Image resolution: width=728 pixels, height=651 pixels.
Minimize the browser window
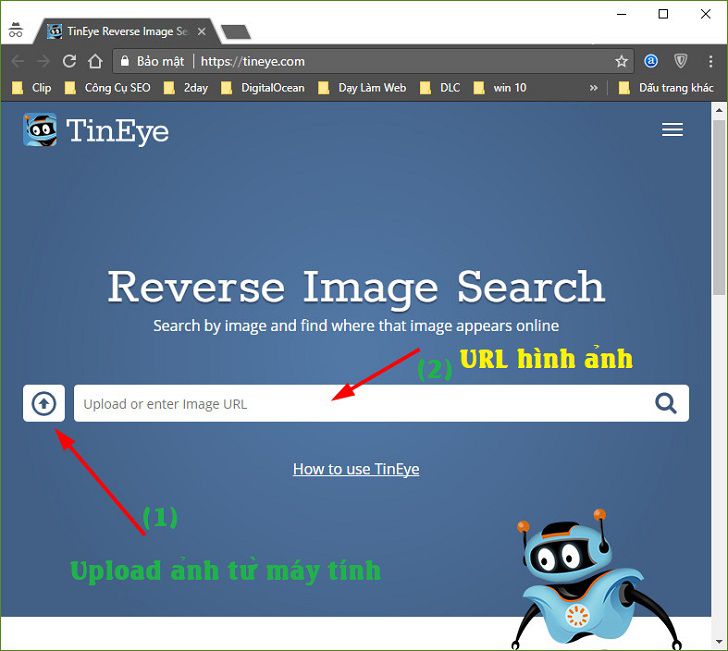click(x=622, y=14)
